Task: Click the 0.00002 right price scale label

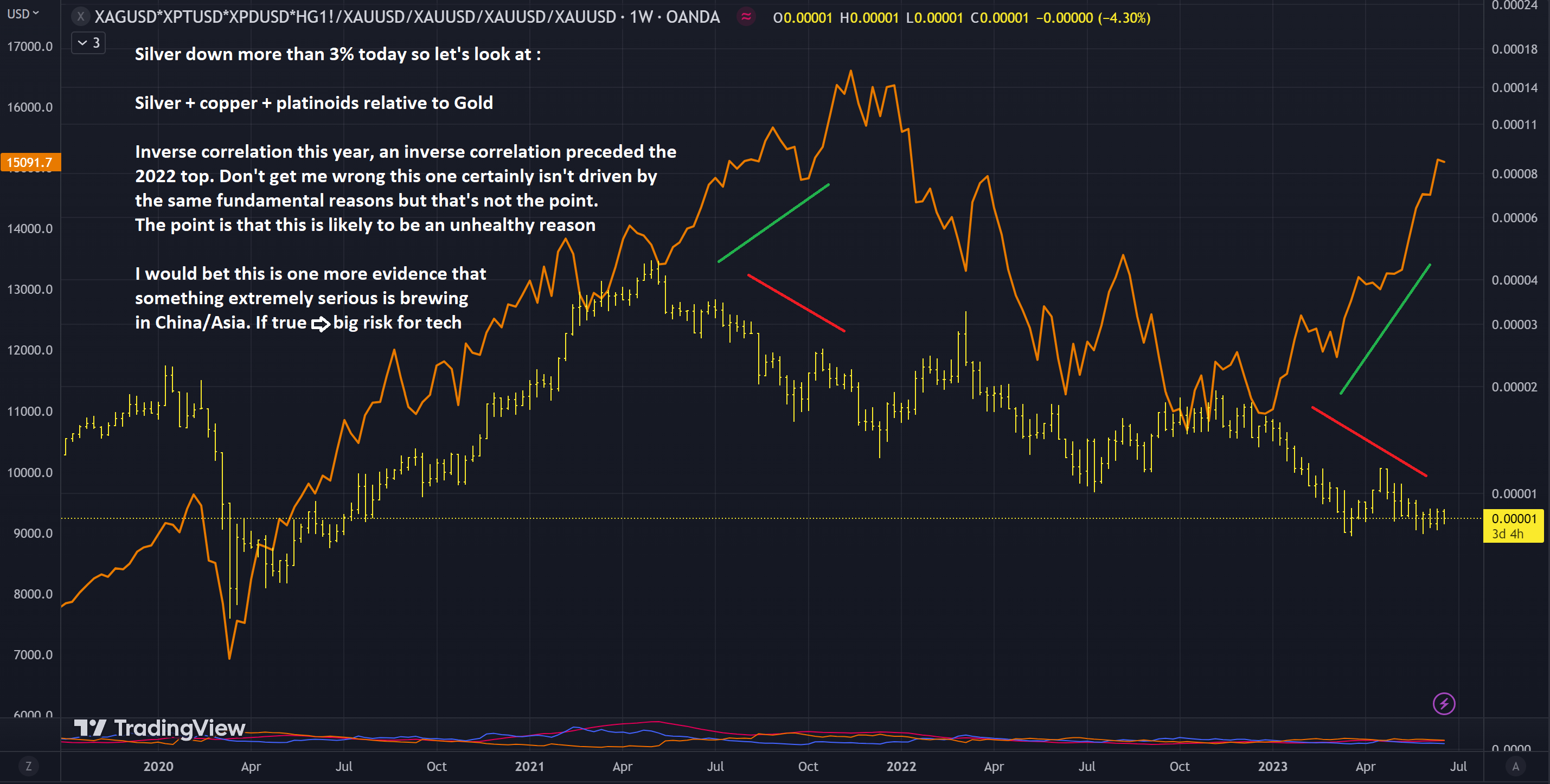Action: pos(1514,387)
